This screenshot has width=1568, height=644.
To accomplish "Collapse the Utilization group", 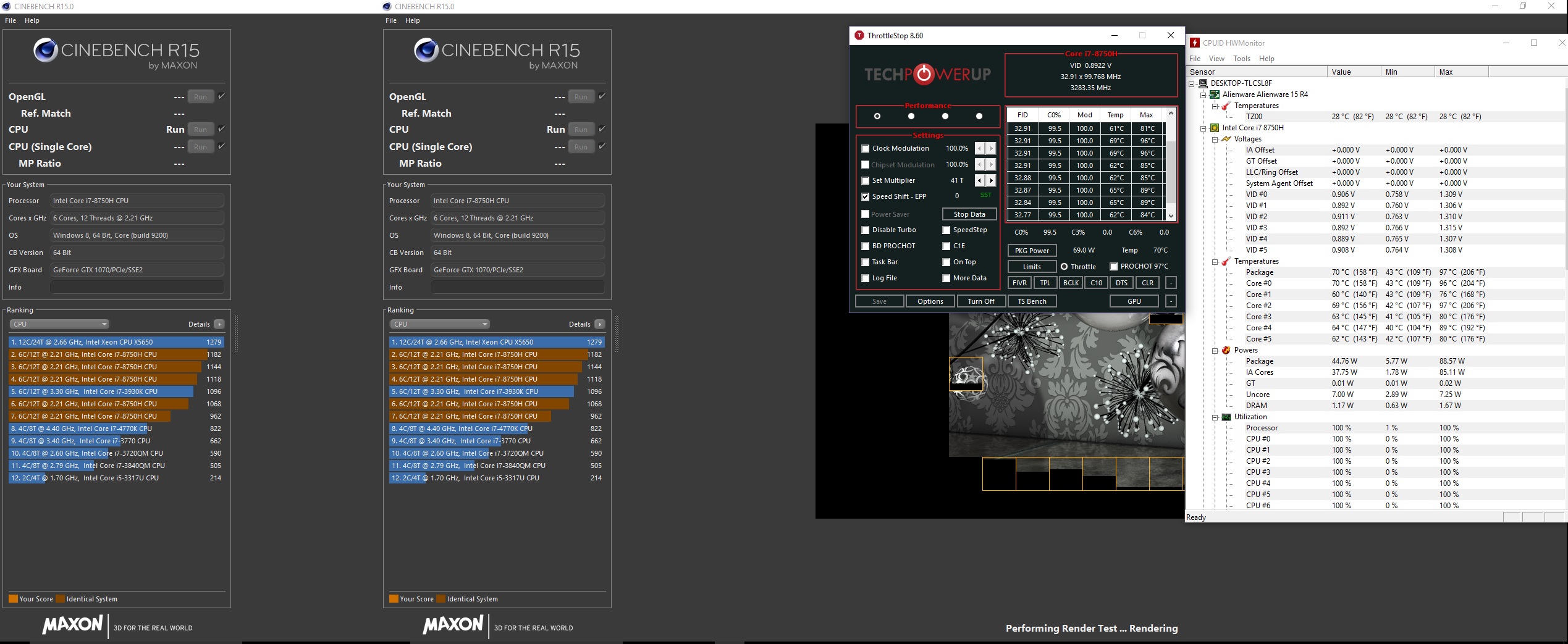I will pos(1215,417).
